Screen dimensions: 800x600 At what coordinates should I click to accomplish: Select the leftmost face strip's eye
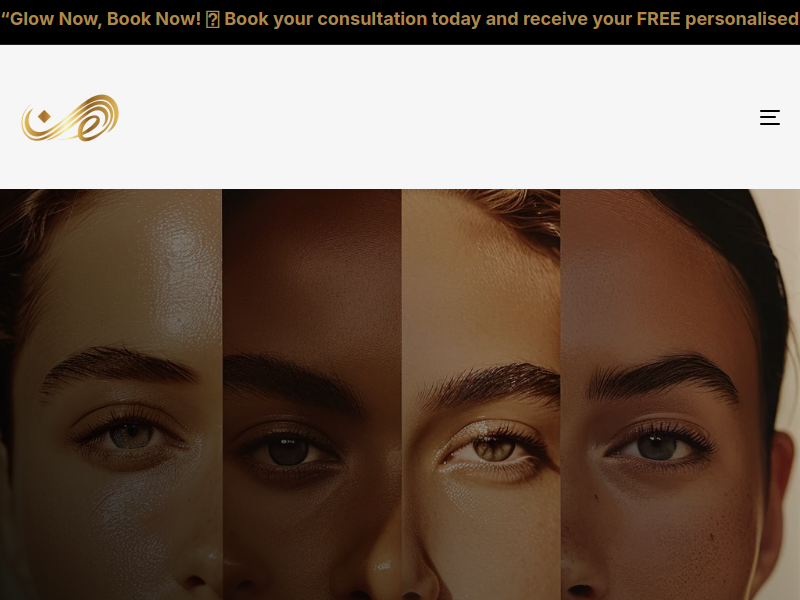point(130,434)
